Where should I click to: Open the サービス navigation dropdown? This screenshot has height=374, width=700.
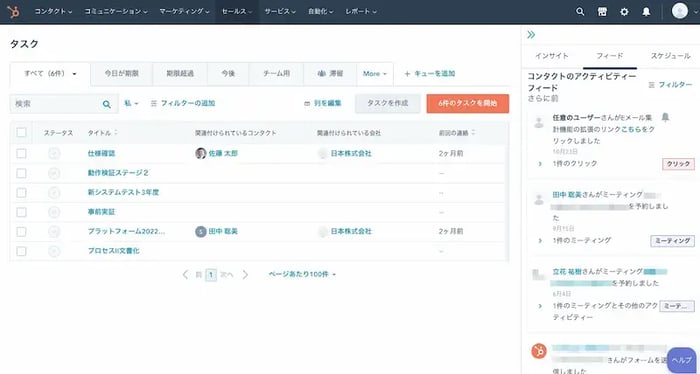click(280, 12)
